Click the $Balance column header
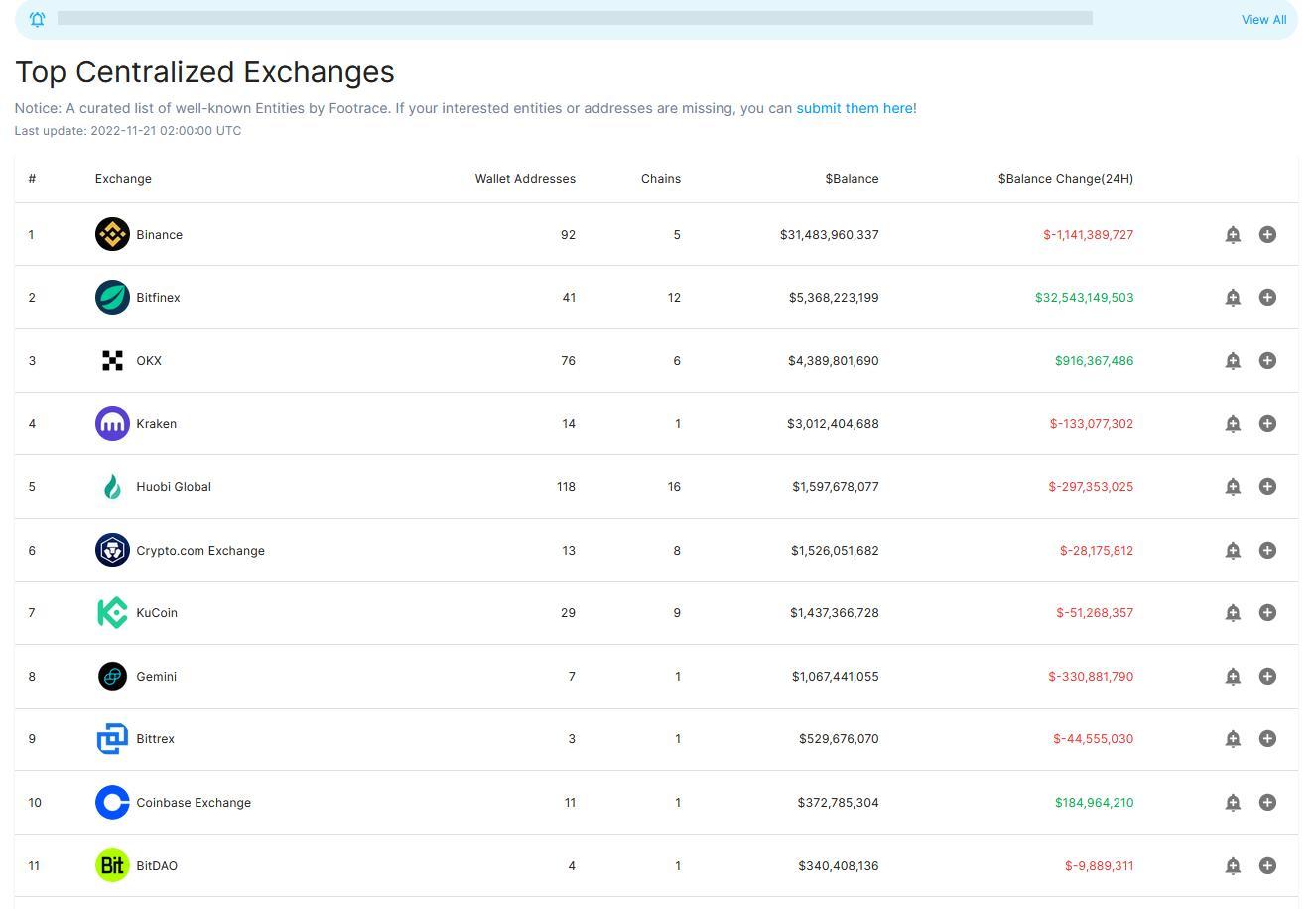 (x=852, y=179)
